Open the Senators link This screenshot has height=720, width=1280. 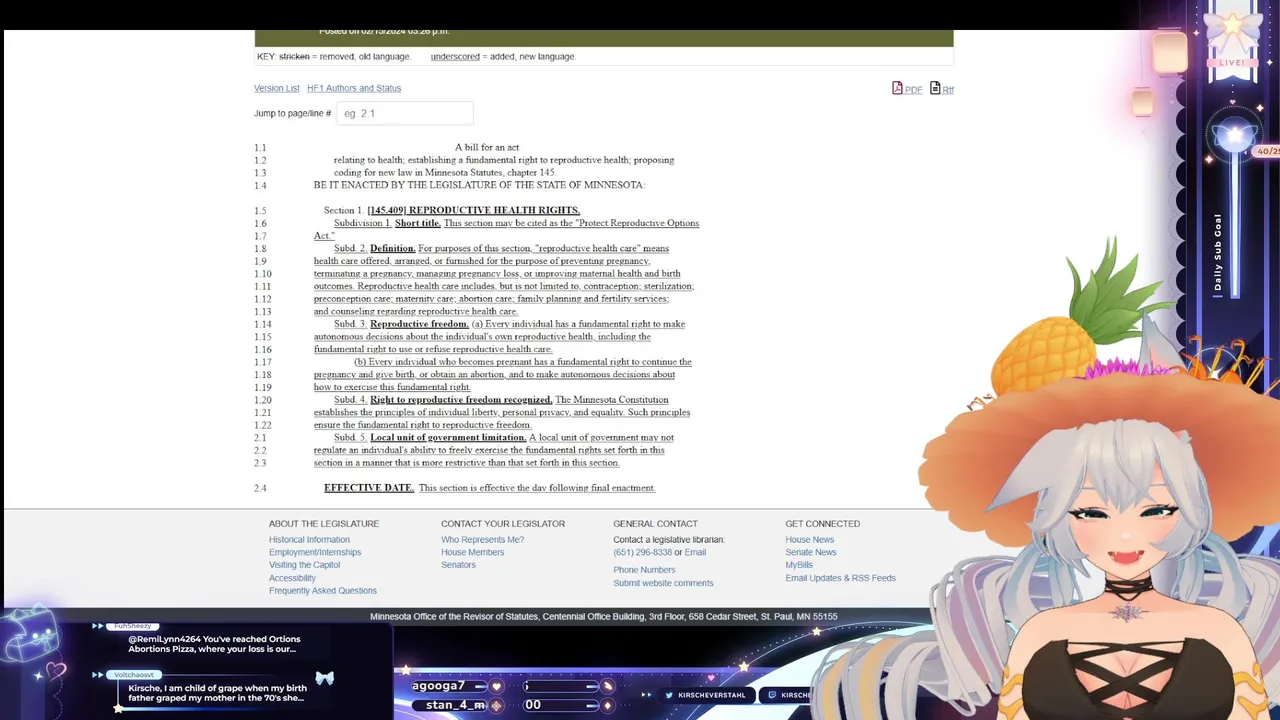tap(458, 565)
